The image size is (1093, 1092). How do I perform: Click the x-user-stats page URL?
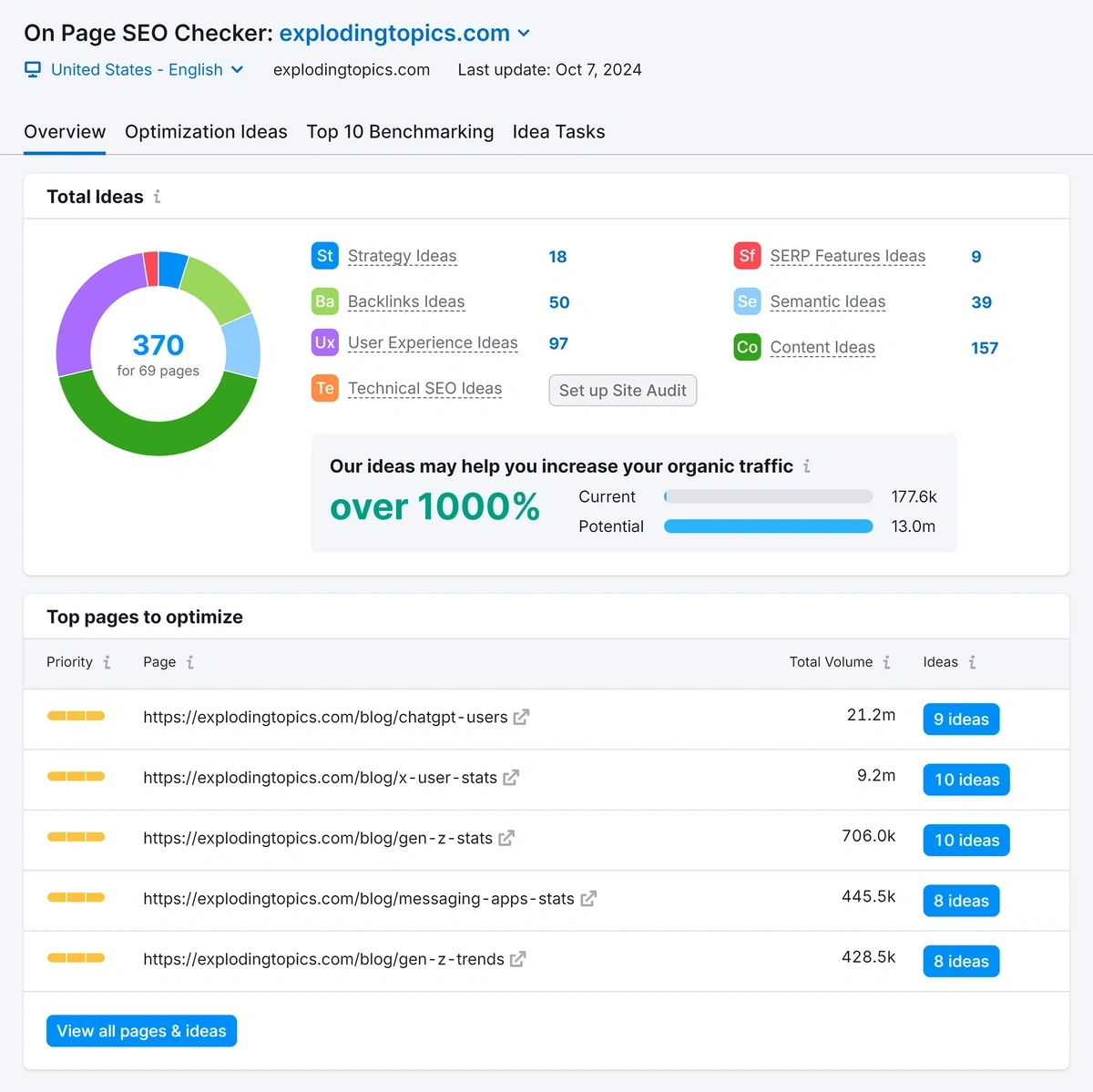(320, 778)
